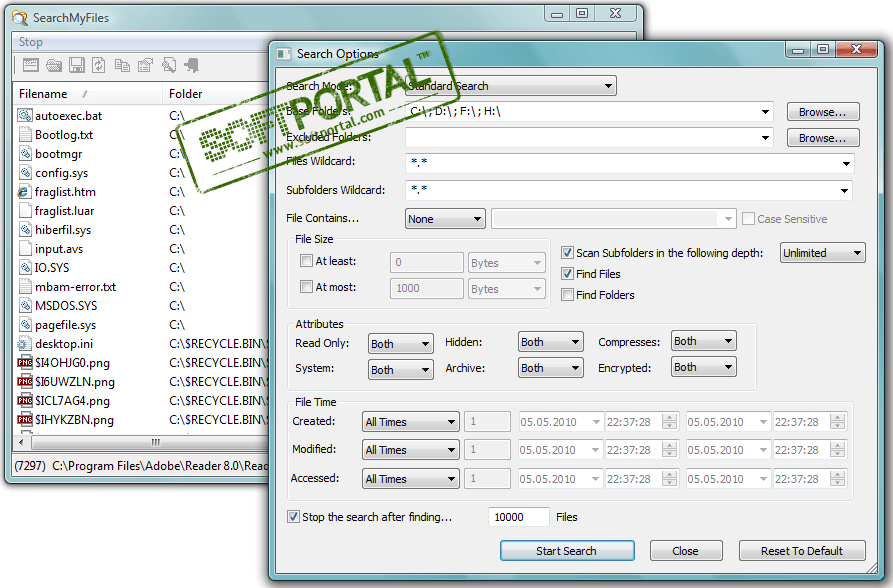Open the Encrypted attribute dropdown
The width and height of the screenshot is (893, 588).
pos(703,367)
